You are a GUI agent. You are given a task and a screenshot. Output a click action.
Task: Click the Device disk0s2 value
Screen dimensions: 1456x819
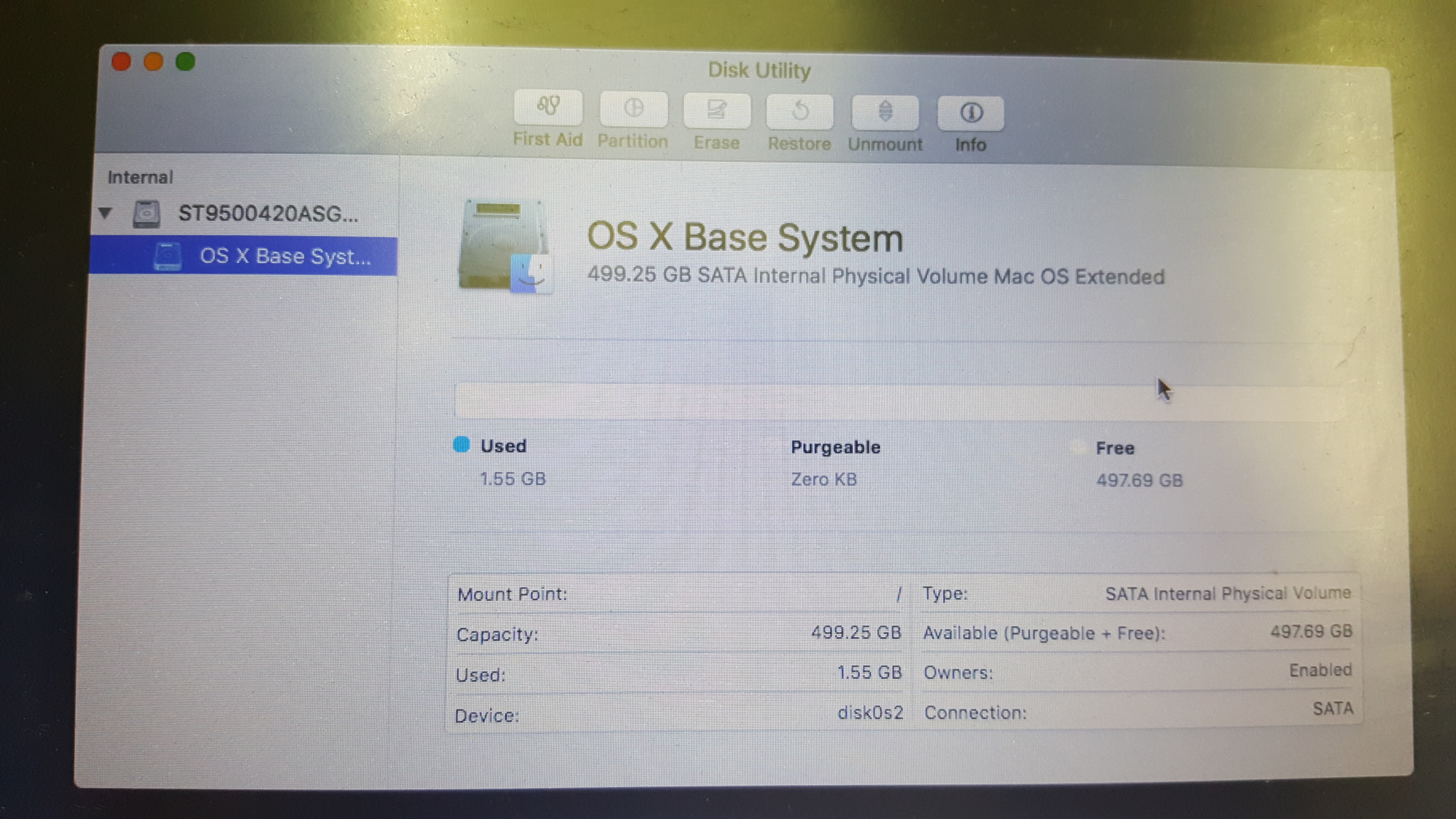[x=870, y=712]
